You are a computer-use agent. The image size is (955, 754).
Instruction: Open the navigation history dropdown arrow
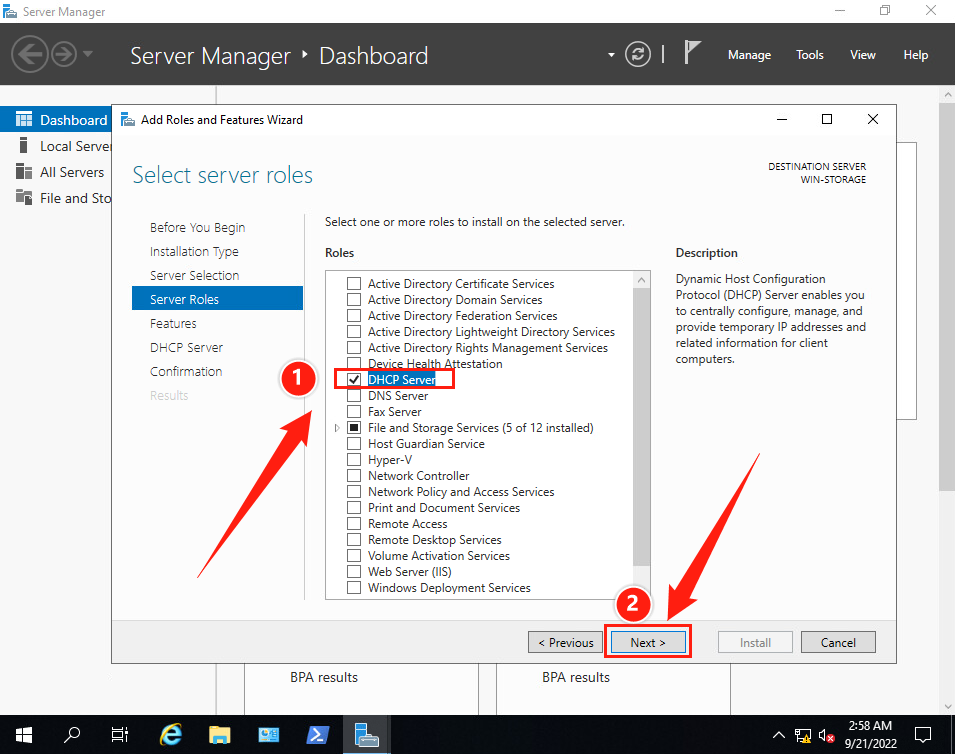88,54
